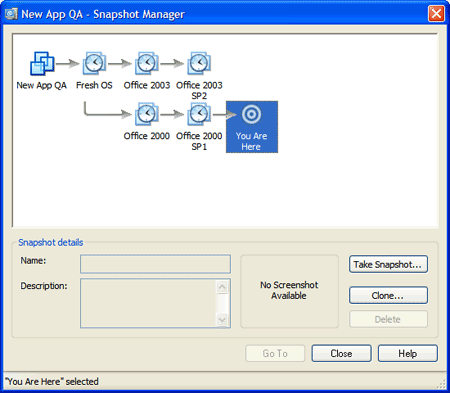Click the No Screenshot Available preview box
450x393 pixels.
click(x=289, y=291)
